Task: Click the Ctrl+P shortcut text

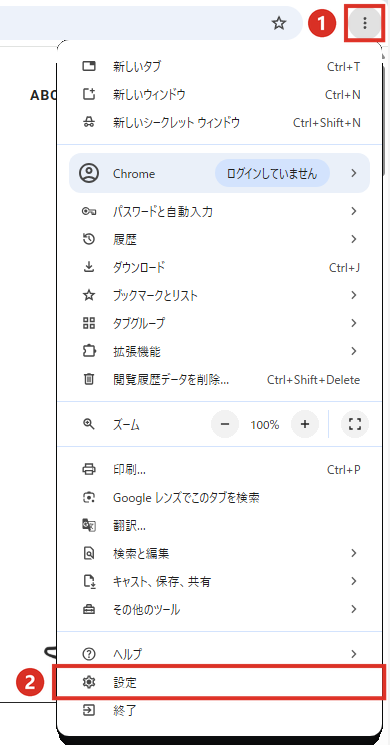Action: coord(343,469)
